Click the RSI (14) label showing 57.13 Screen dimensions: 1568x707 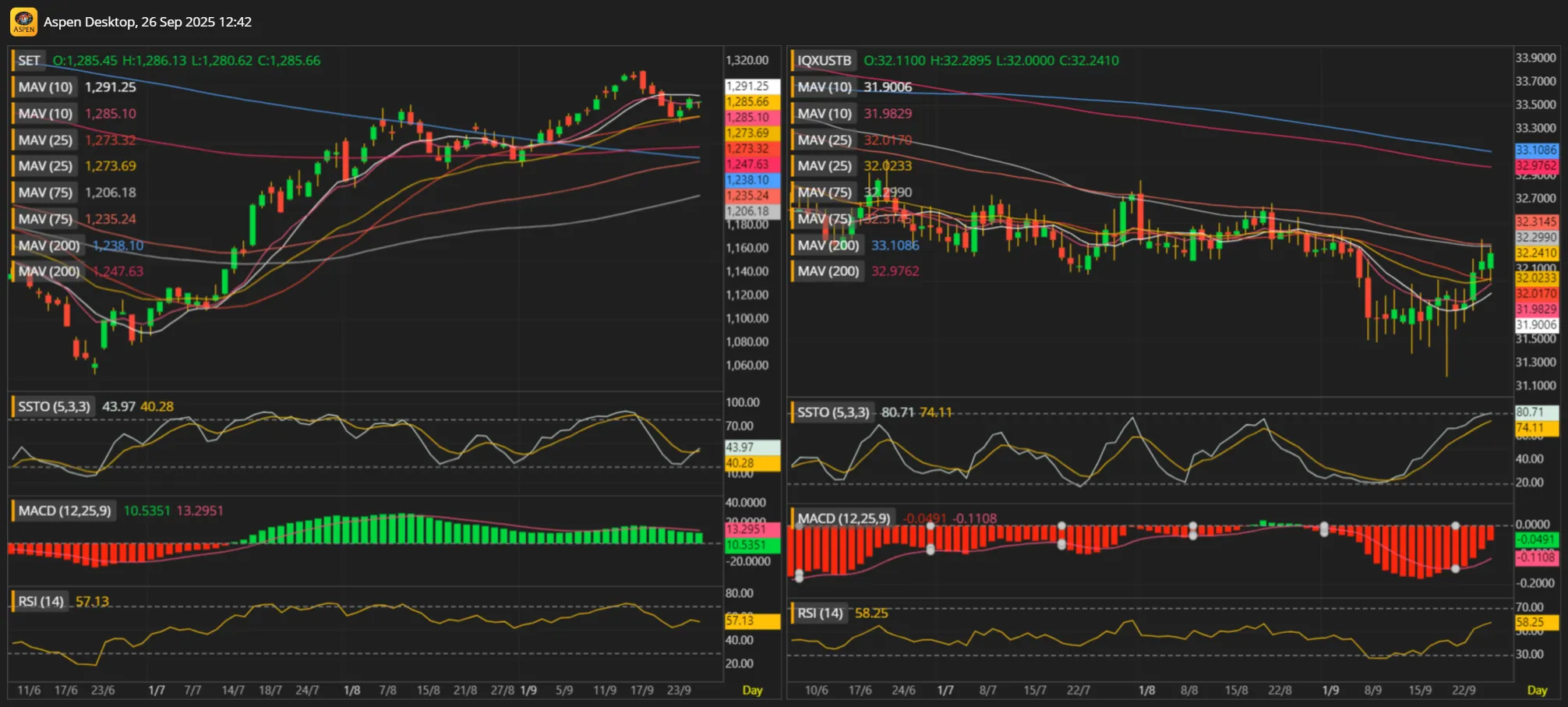(41, 602)
